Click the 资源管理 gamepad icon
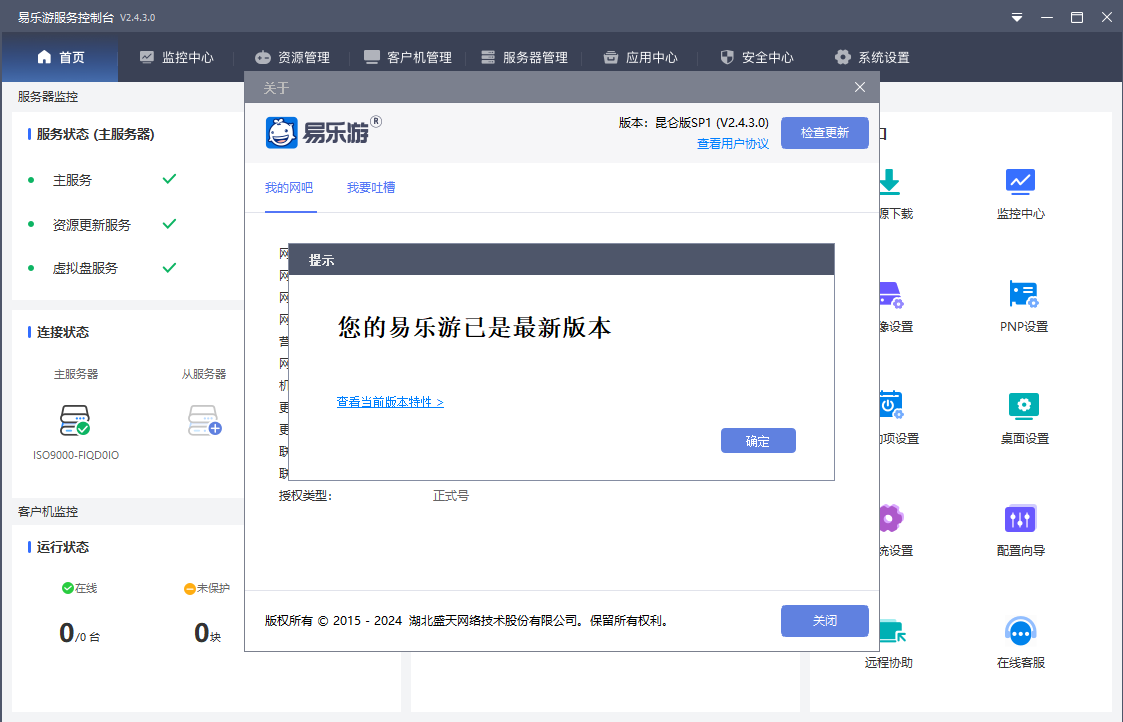Viewport: 1123px width, 722px height. [263, 57]
